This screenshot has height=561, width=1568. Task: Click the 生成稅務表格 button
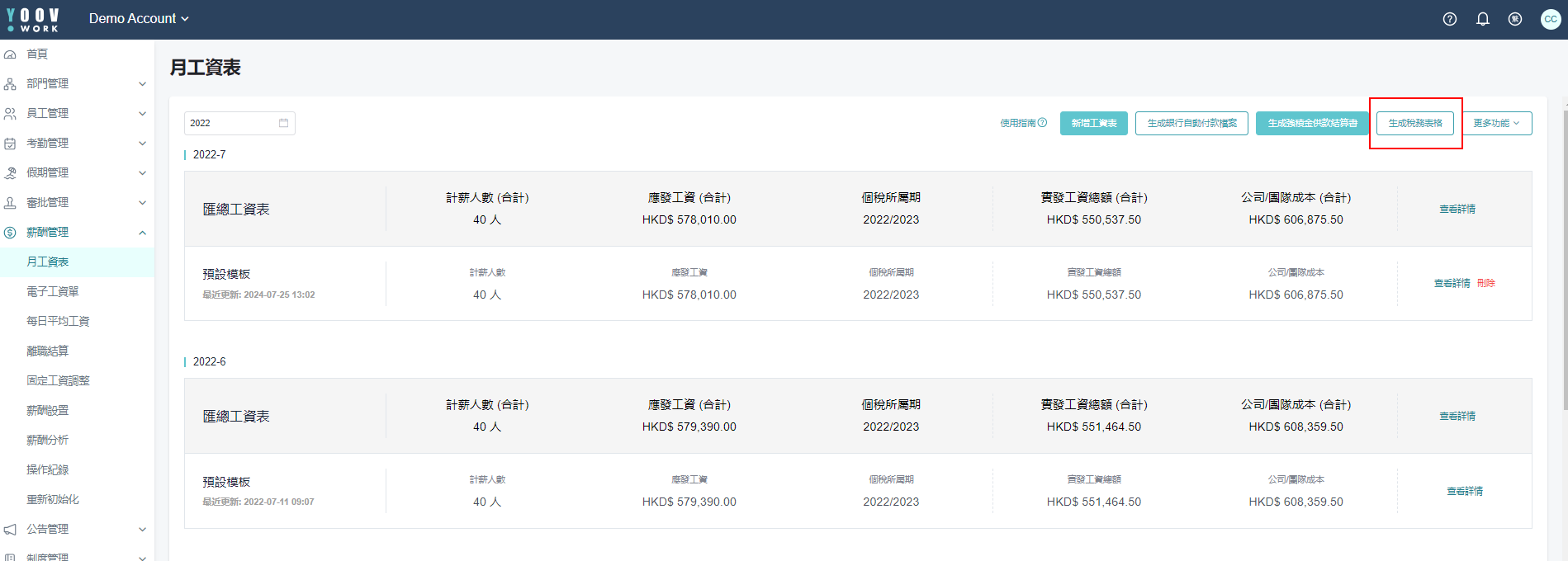pyautogui.click(x=1415, y=123)
